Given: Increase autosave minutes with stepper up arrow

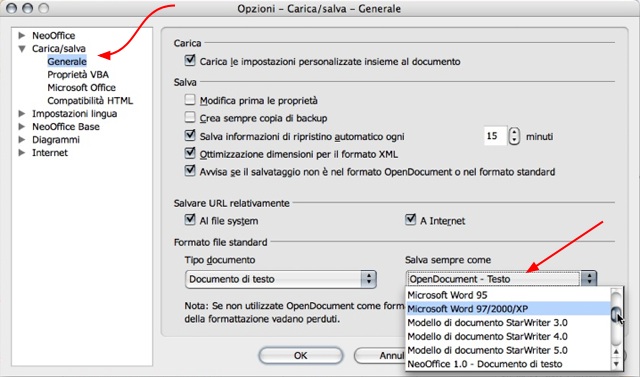Looking at the screenshot, I should (x=514, y=132).
